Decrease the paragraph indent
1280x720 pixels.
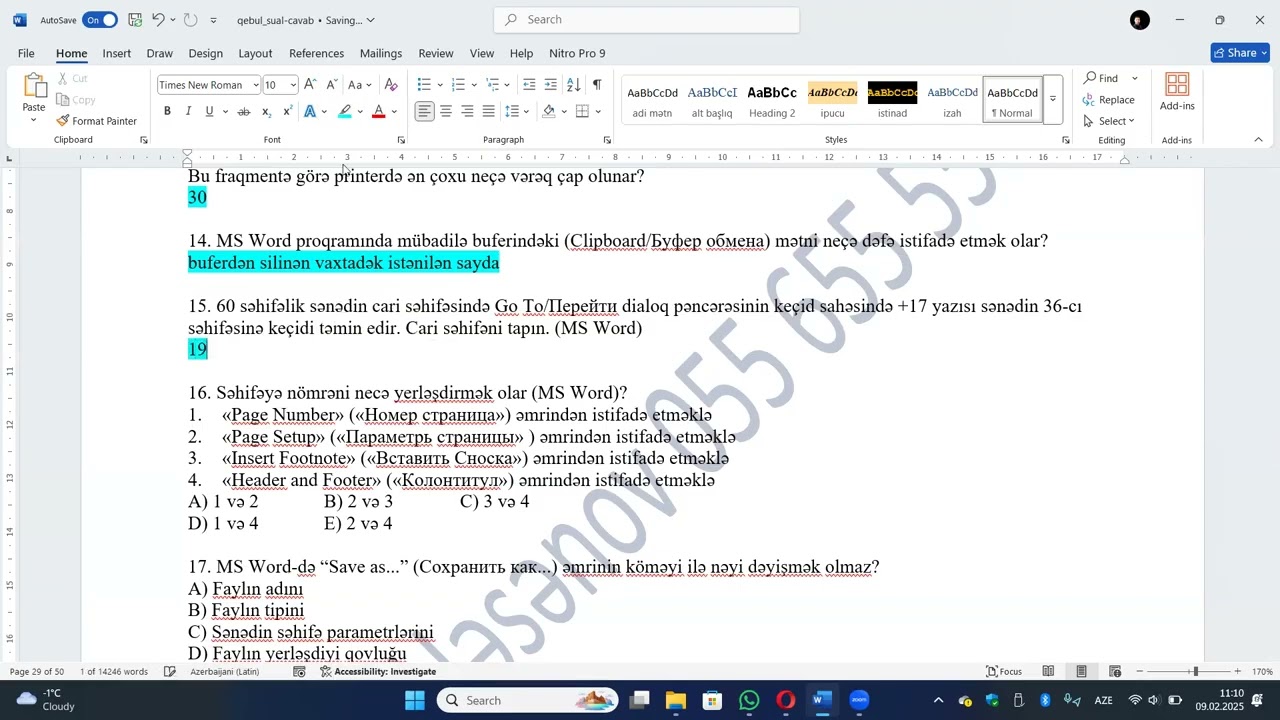(x=529, y=85)
